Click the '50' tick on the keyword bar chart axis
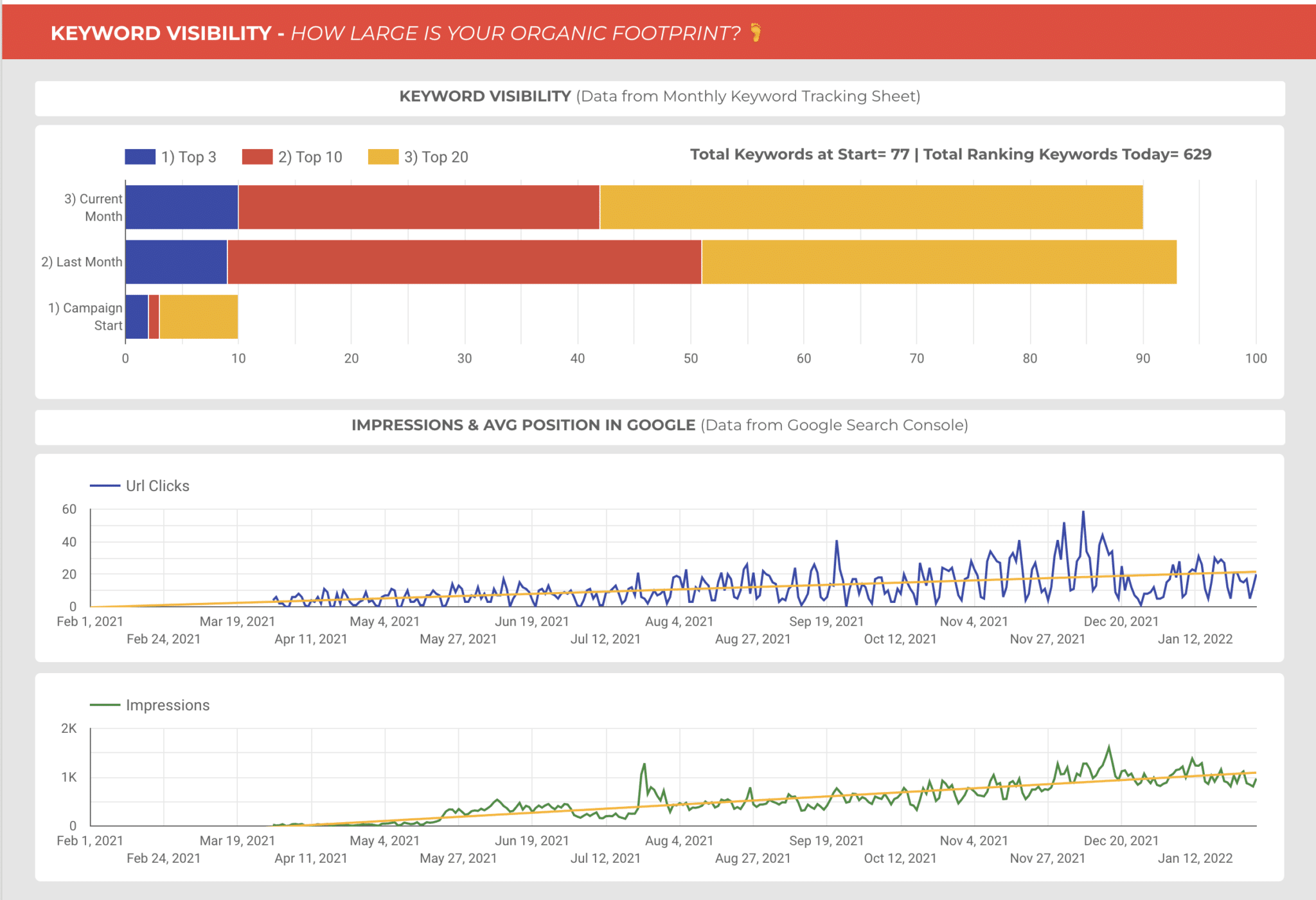This screenshot has height=900, width=1316. pyautogui.click(x=691, y=359)
